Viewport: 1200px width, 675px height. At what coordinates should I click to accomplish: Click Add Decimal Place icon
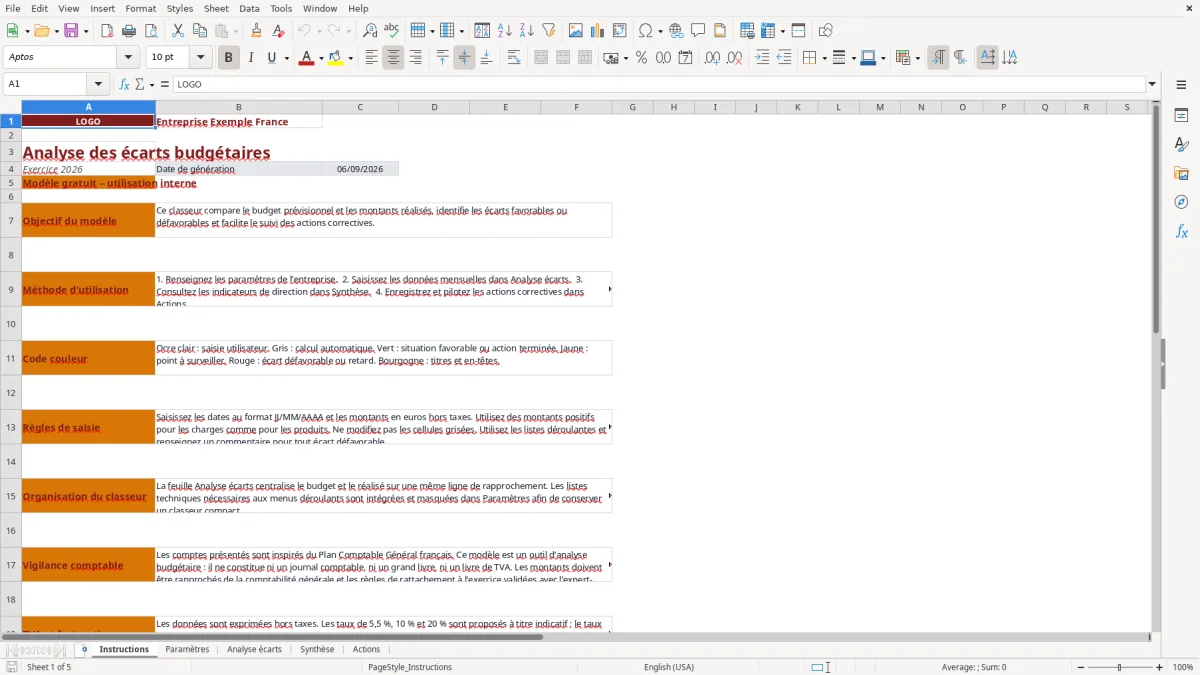click(x=713, y=58)
